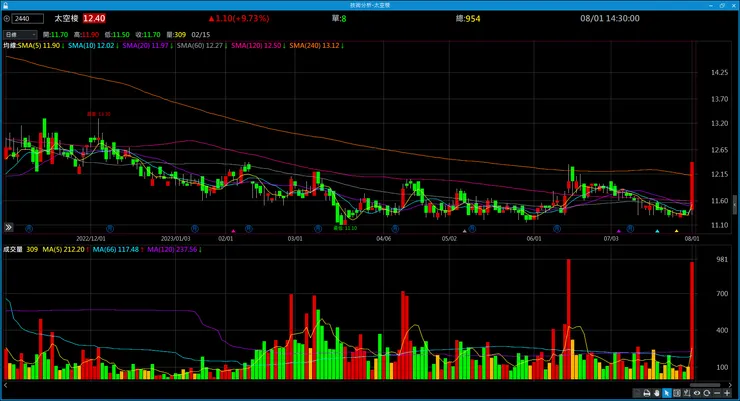Click the MA(5) 212.20 volume label
The height and width of the screenshot is (401, 740).
click(x=63, y=249)
